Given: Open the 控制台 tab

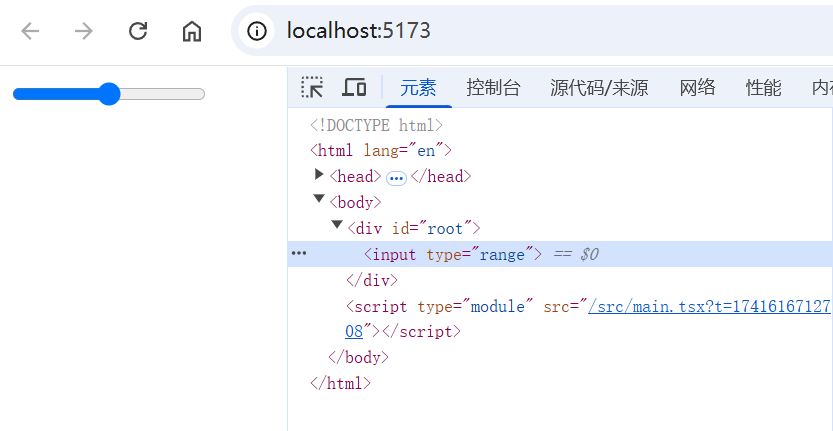Looking at the screenshot, I should 493,88.
